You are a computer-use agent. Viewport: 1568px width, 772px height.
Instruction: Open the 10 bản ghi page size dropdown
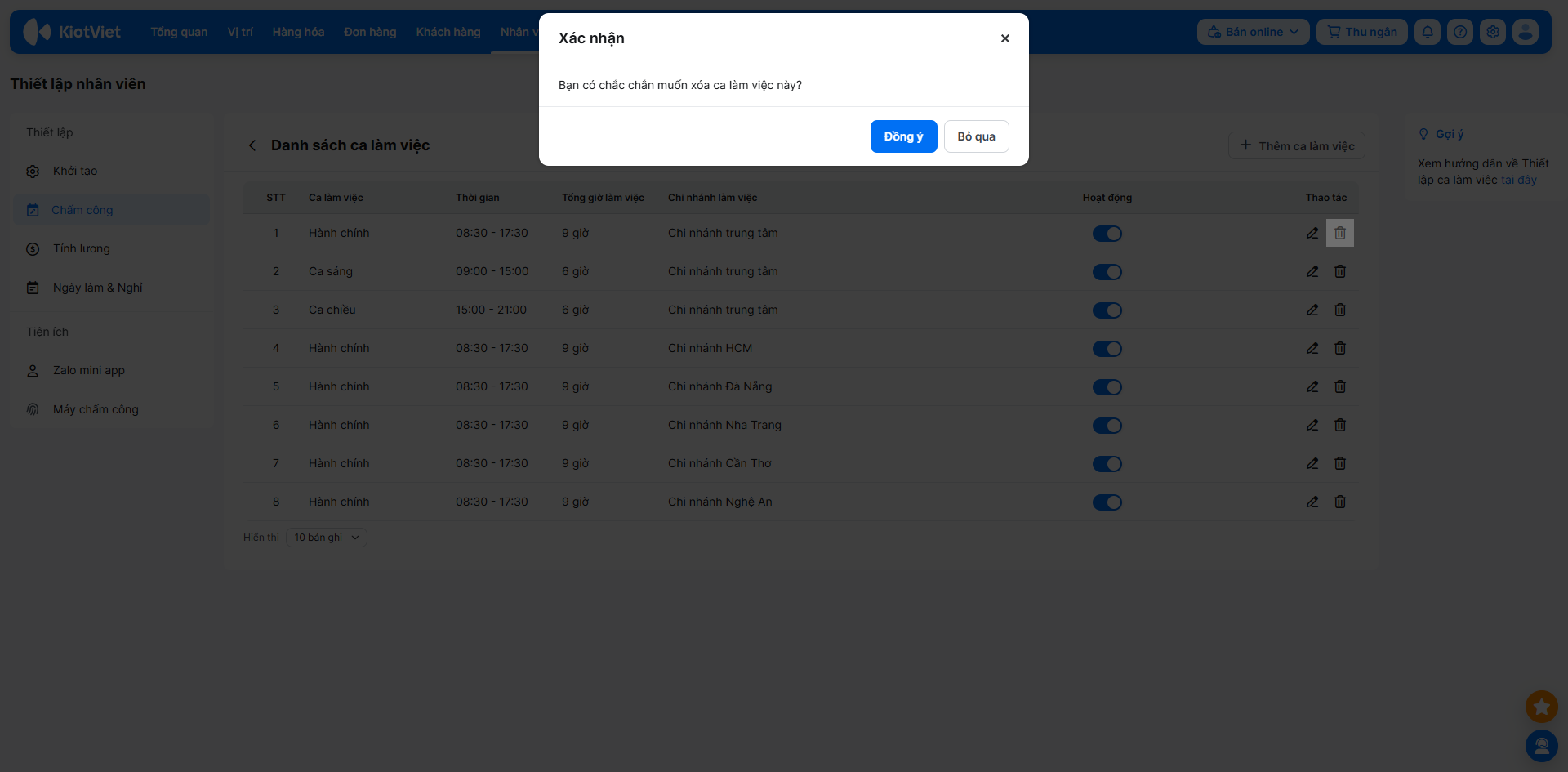pos(327,538)
